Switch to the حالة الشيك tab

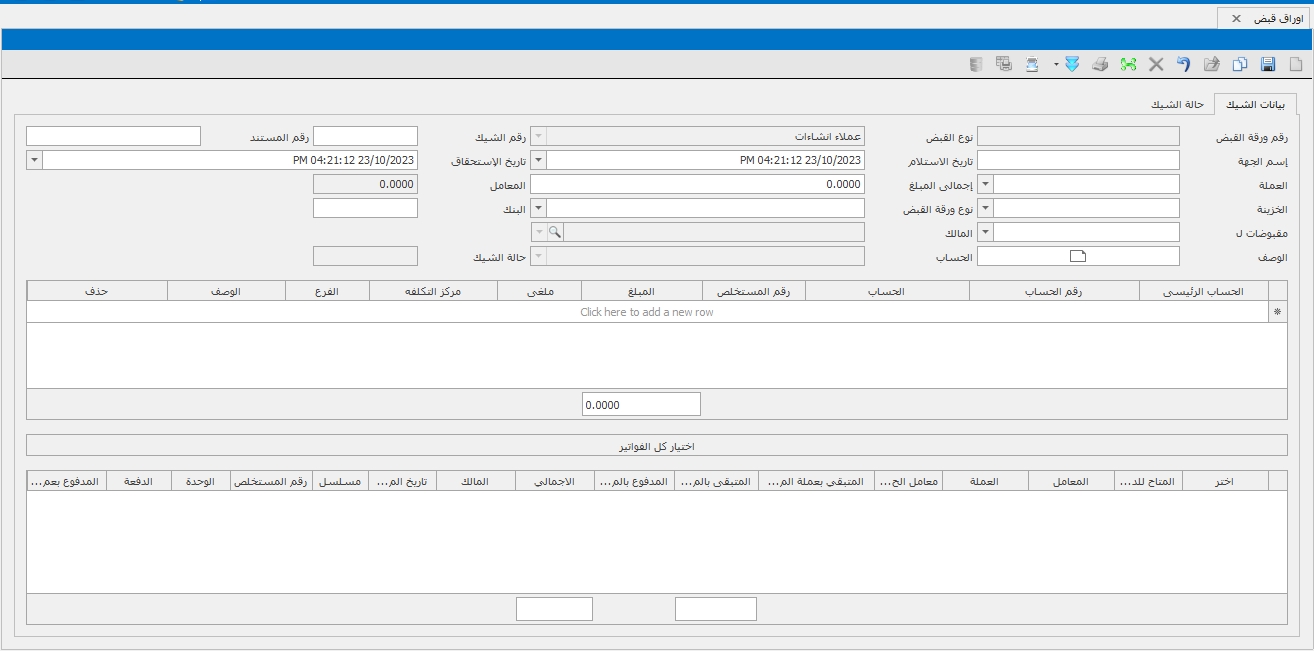click(1177, 105)
